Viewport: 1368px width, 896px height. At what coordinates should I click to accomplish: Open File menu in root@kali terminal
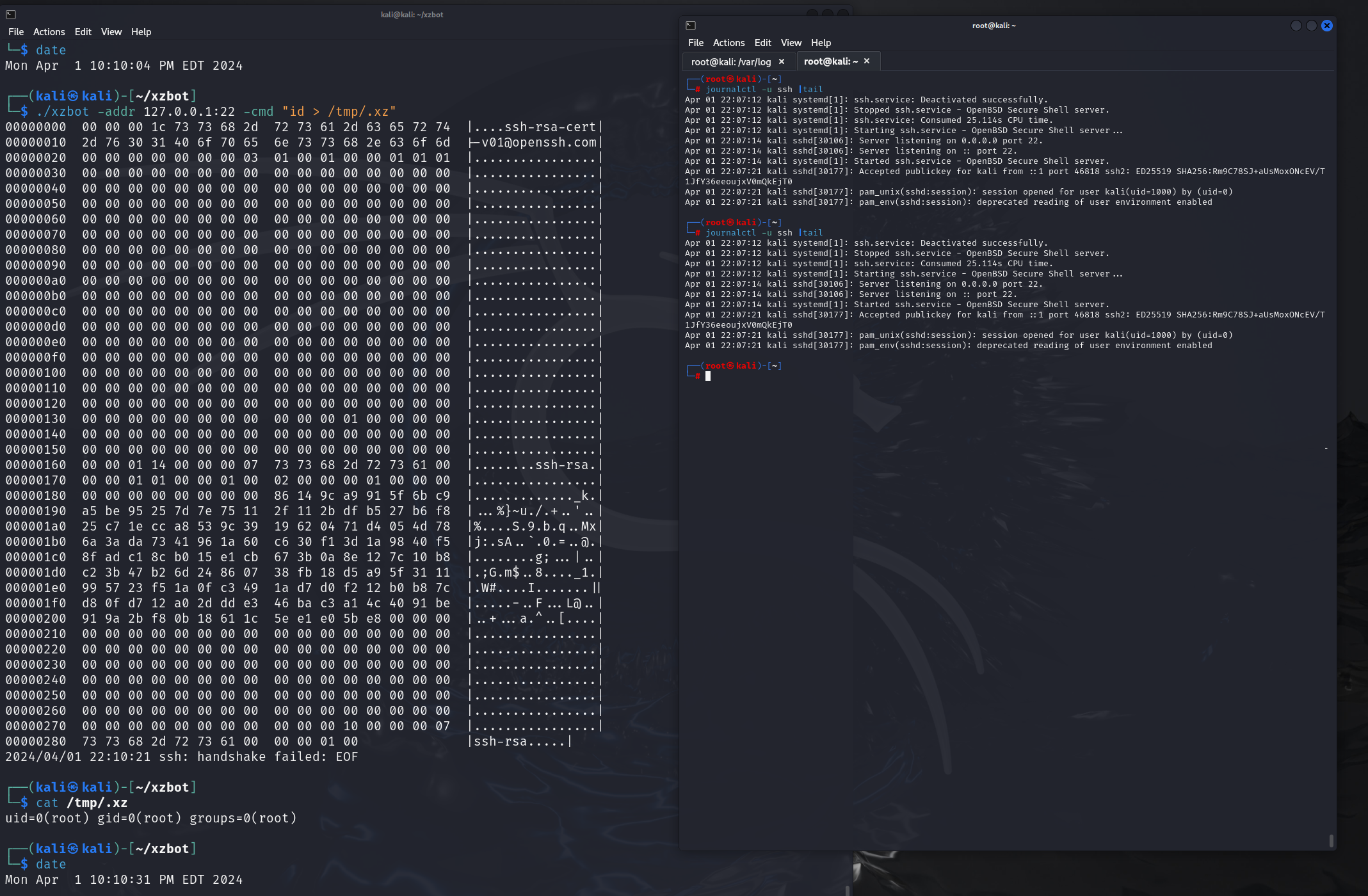click(x=696, y=43)
